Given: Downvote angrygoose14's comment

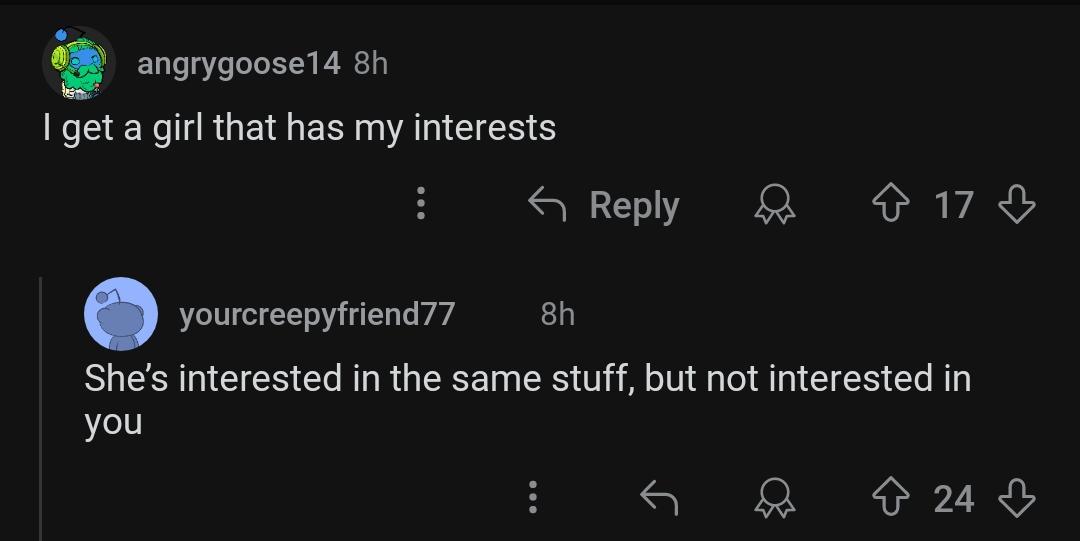Looking at the screenshot, I should coord(1017,205).
